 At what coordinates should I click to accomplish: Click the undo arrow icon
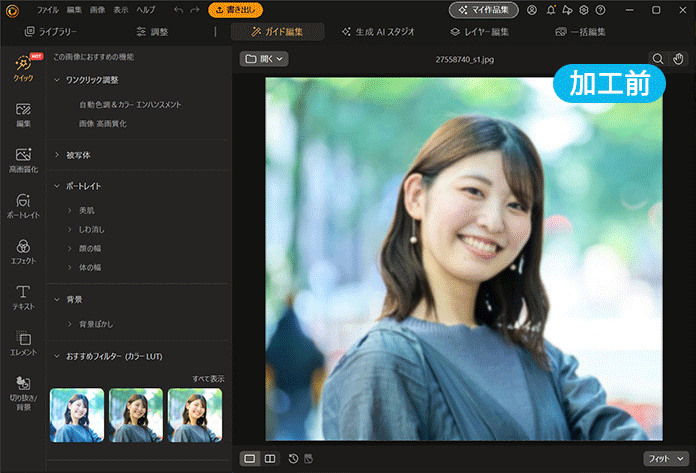[x=178, y=10]
